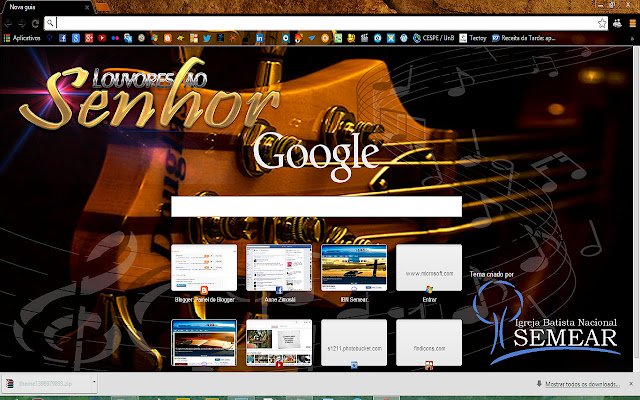Open the Windows flag bookmark icon
640x400 pixels.
[x=155, y=38]
